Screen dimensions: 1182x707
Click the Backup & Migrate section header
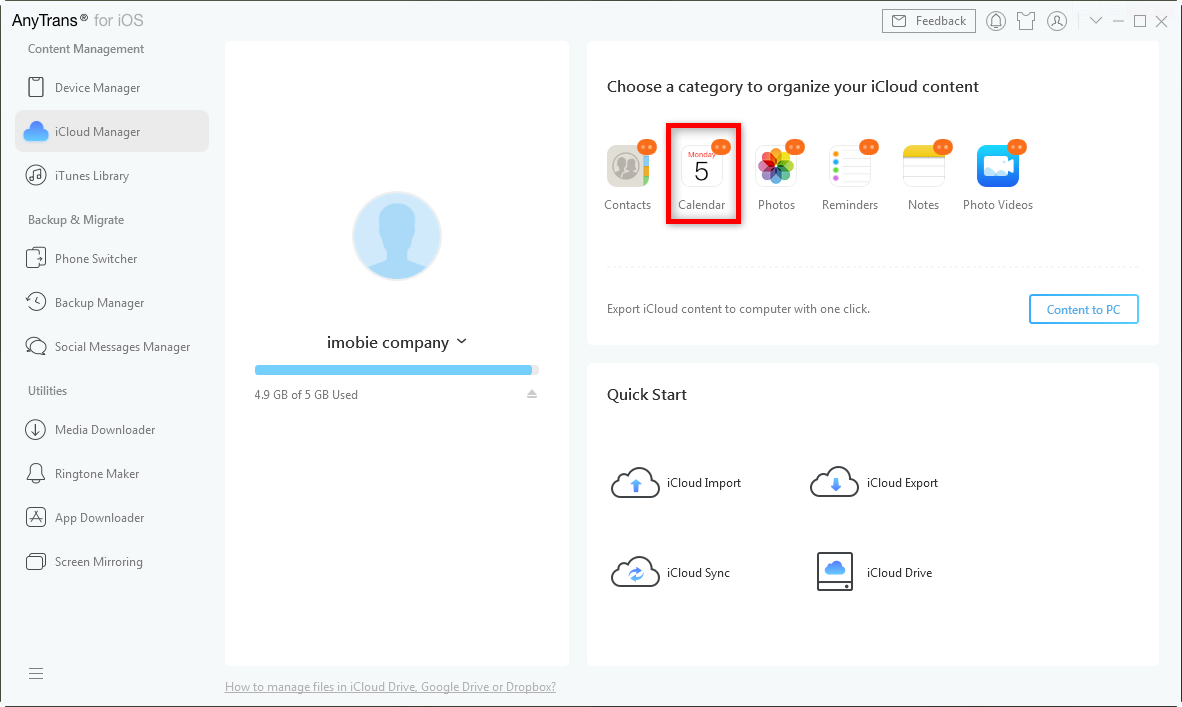click(76, 220)
